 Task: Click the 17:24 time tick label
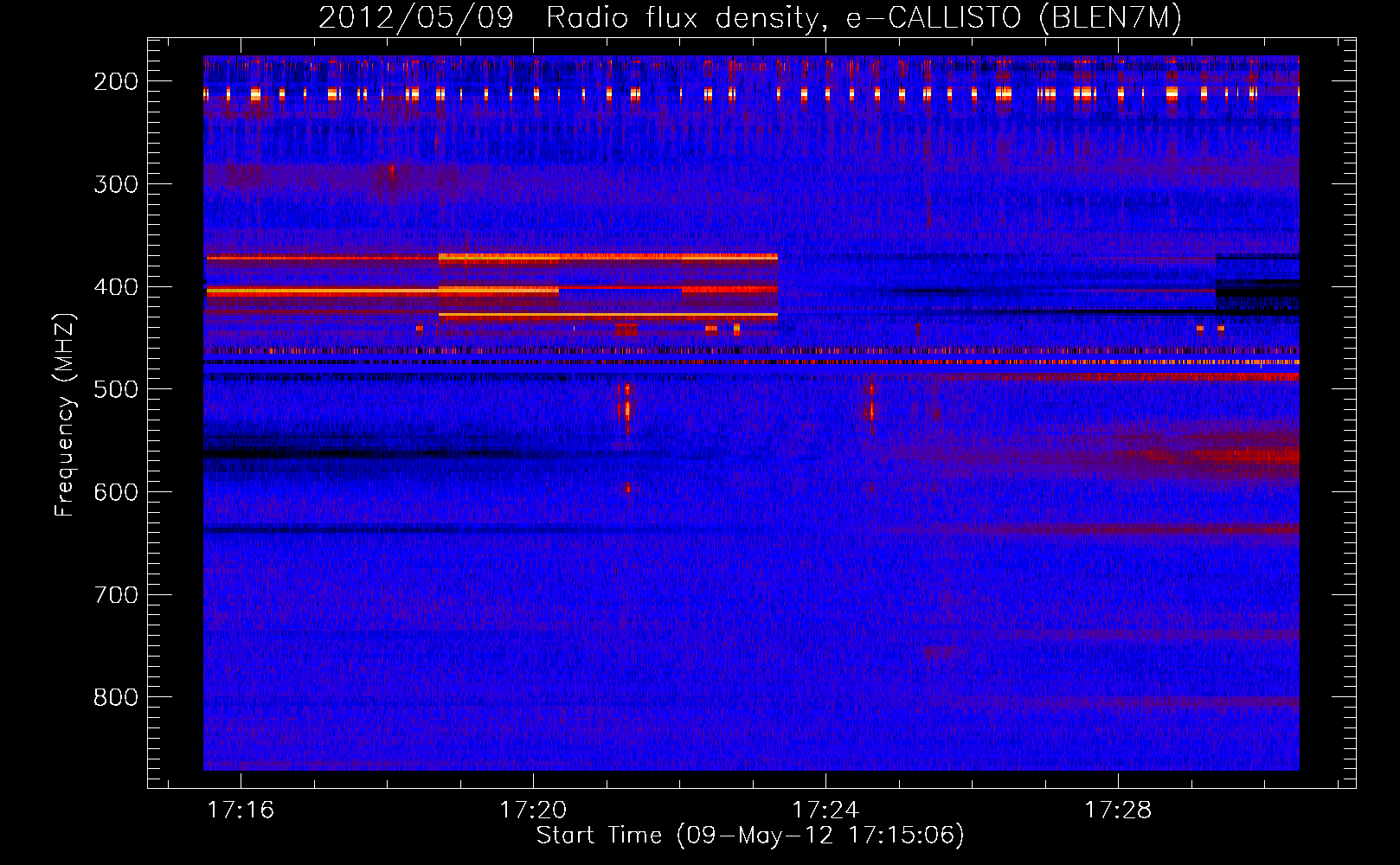point(825,810)
